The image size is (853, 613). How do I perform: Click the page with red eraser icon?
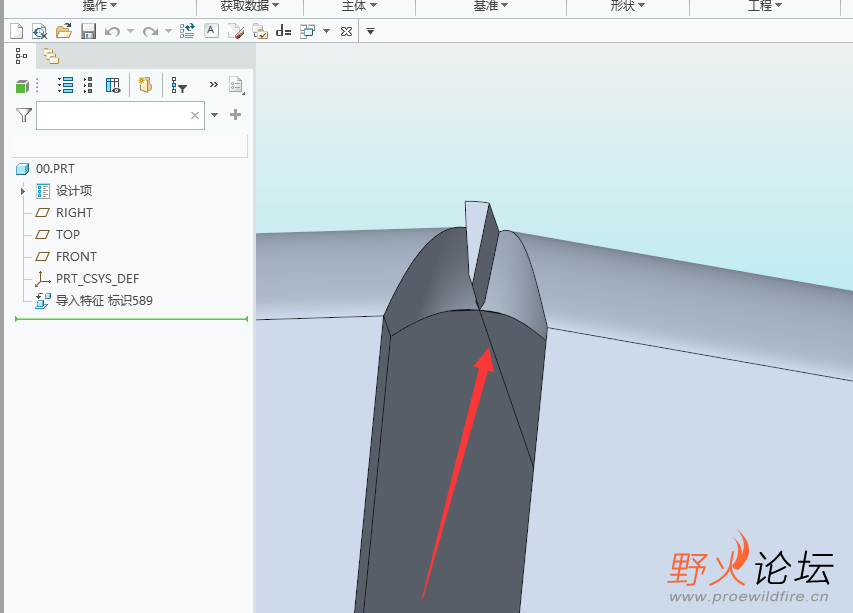coord(236,31)
